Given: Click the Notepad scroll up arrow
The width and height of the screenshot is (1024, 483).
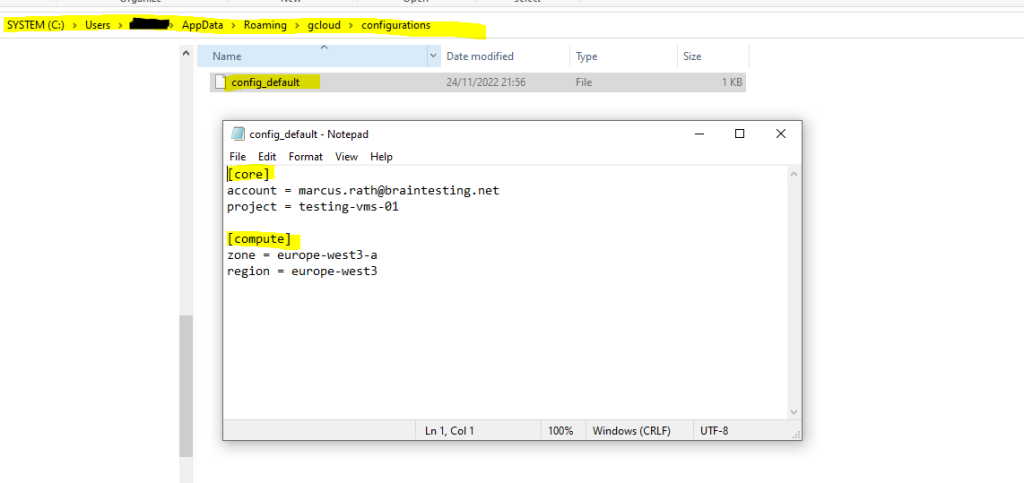Looking at the screenshot, I should coord(794,174).
